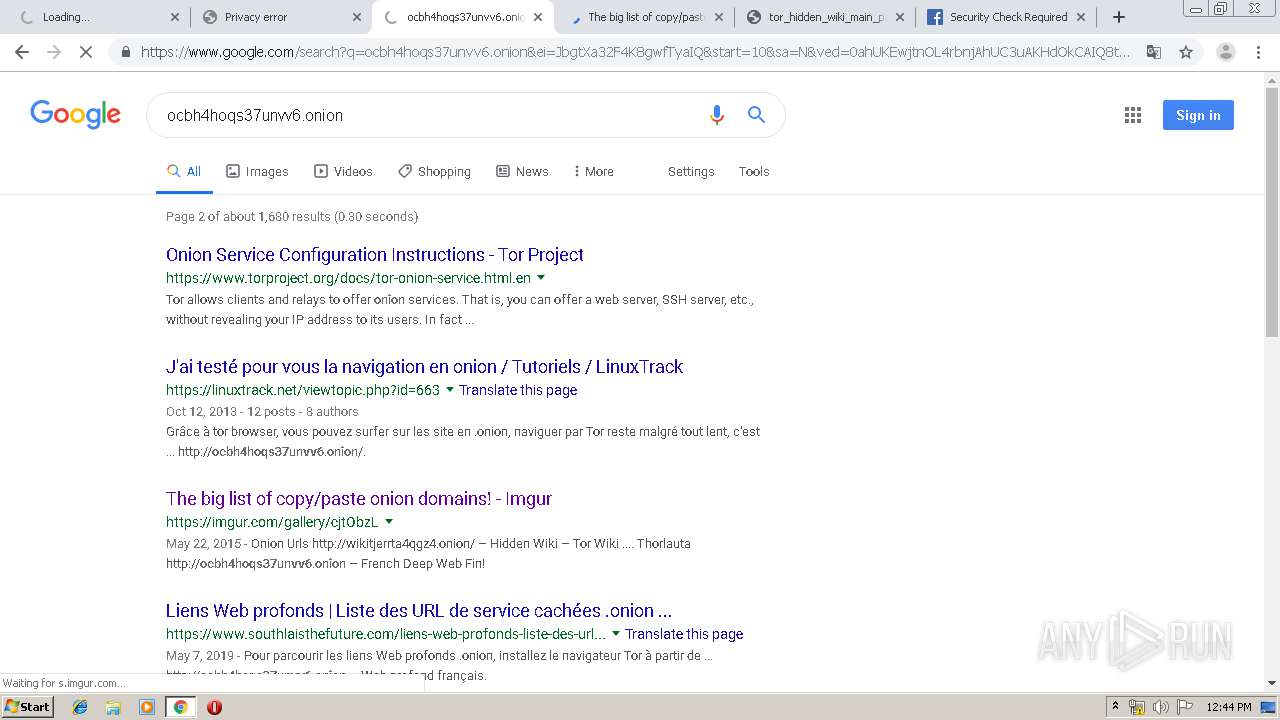The image size is (1280, 720).
Task: Click the red Opera taskbar icon
Action: pos(214,707)
